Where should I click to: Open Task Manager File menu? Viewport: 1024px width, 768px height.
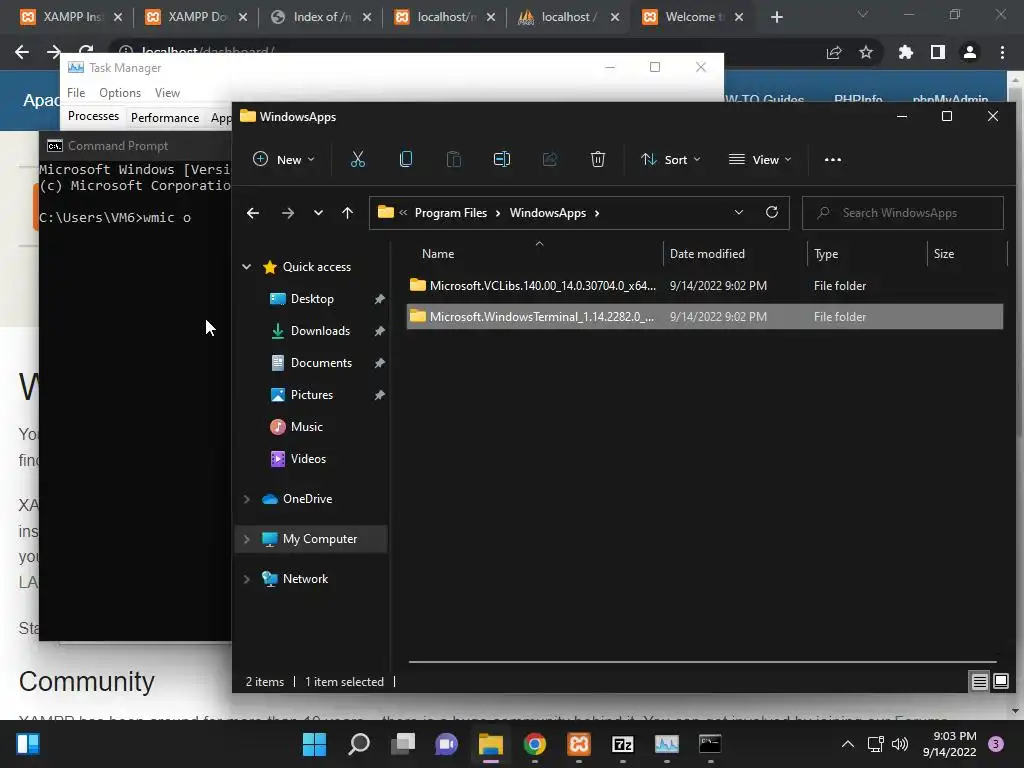pos(76,93)
